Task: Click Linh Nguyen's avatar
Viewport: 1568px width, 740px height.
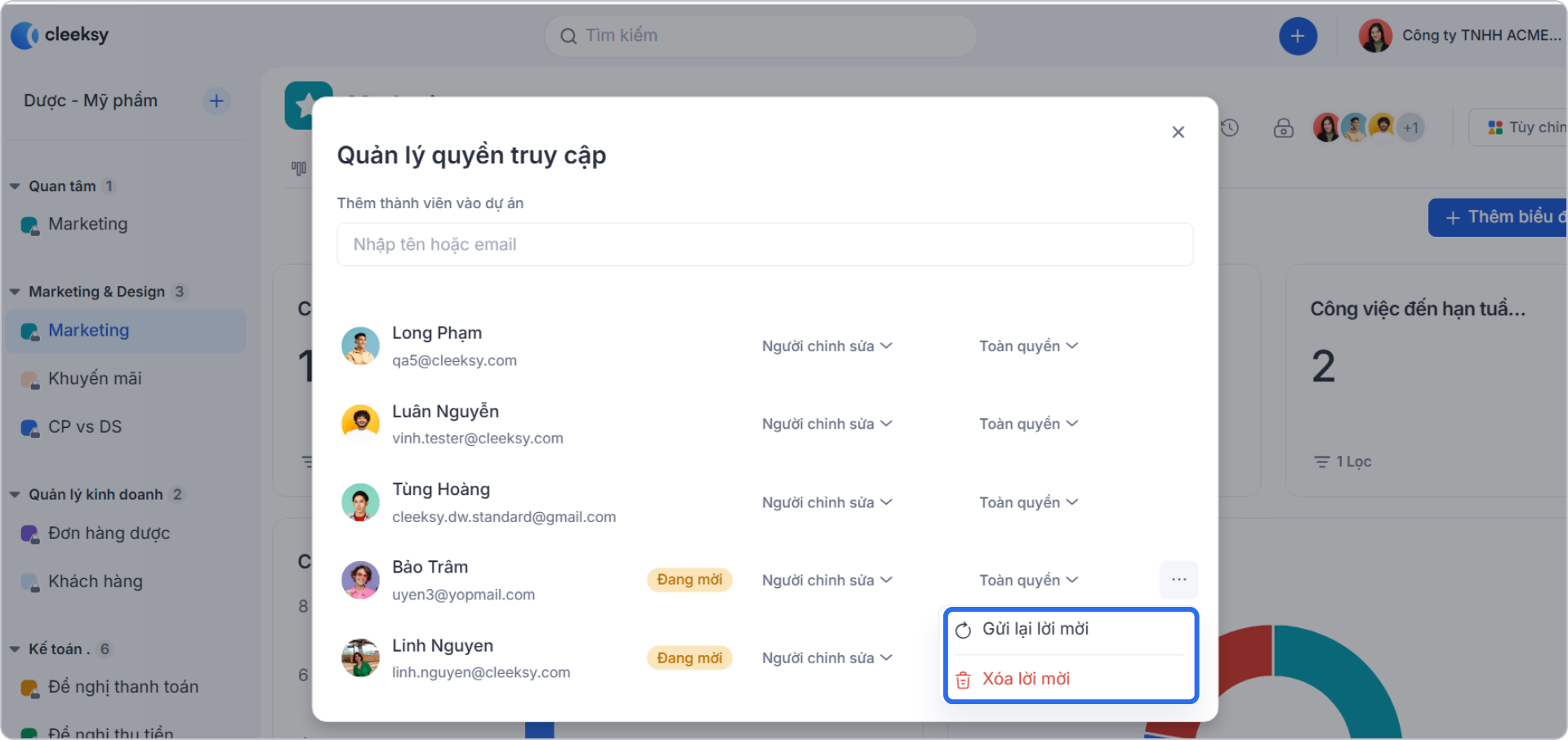Action: coord(360,658)
